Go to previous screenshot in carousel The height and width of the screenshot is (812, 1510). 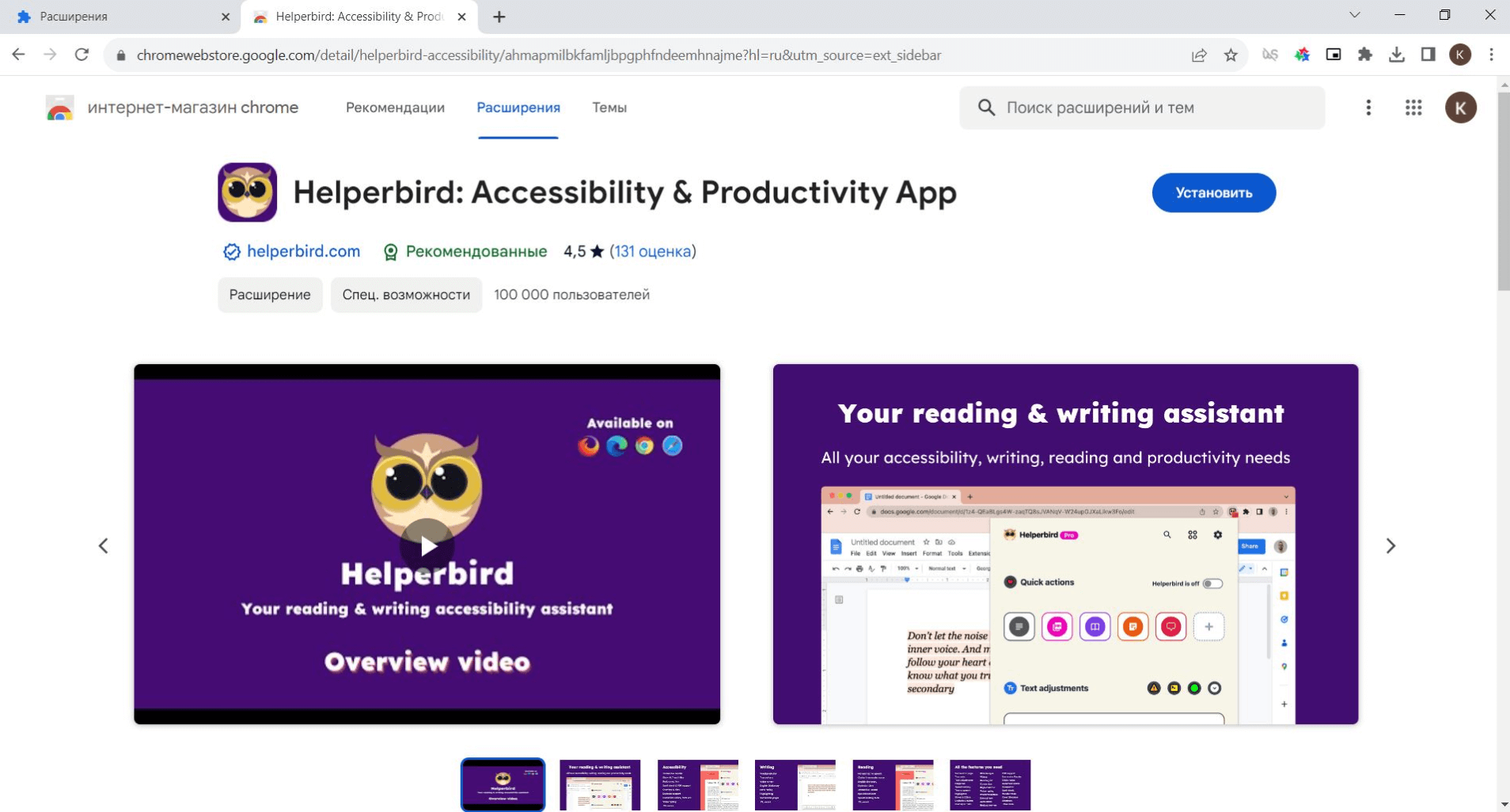[104, 545]
